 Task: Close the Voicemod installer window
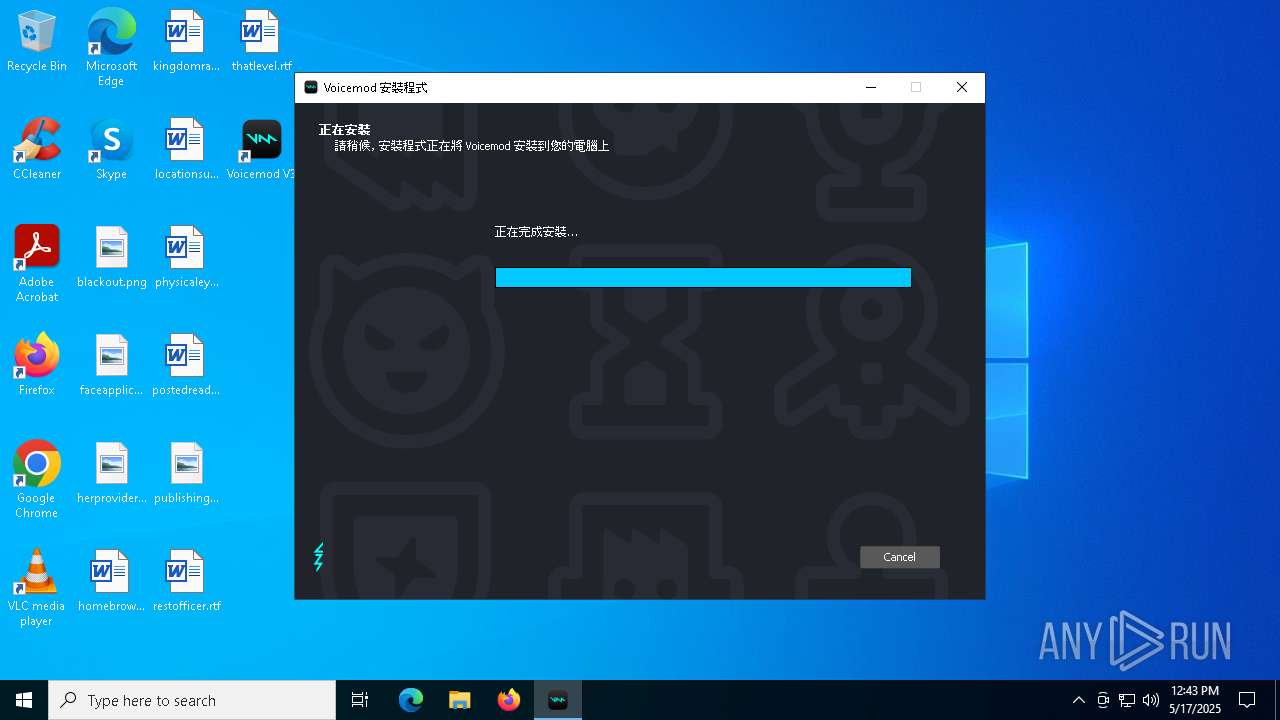(x=962, y=88)
